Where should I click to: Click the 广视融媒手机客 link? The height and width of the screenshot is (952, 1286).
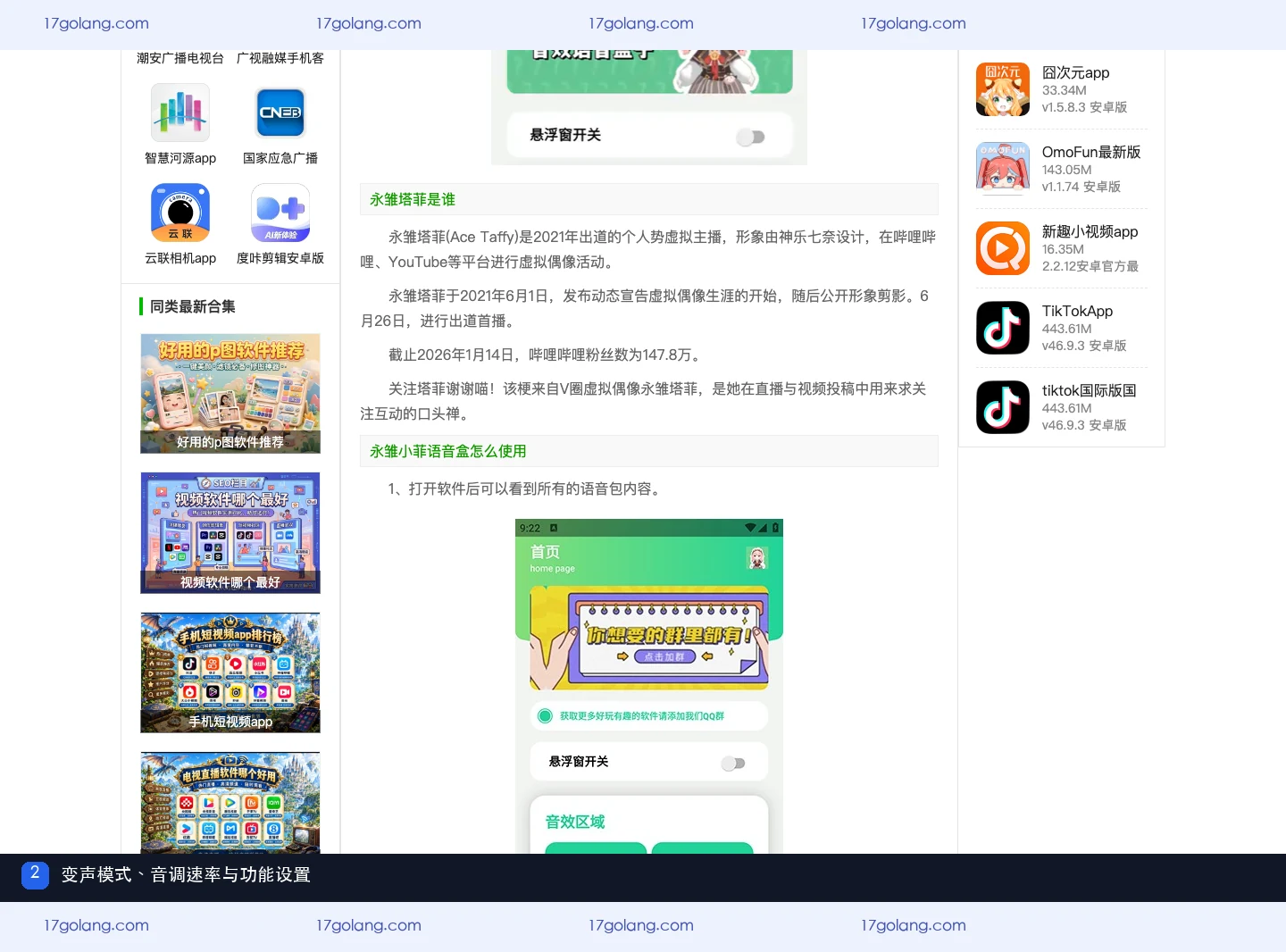pyautogui.click(x=280, y=58)
